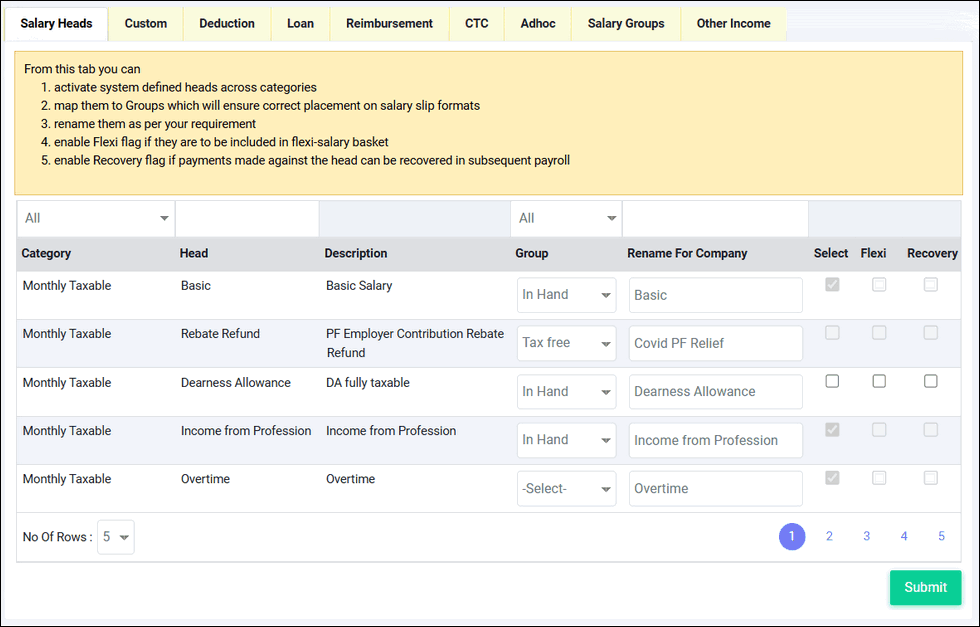980x627 pixels.
Task: Open the Category filter dropdown
Action: point(96,218)
